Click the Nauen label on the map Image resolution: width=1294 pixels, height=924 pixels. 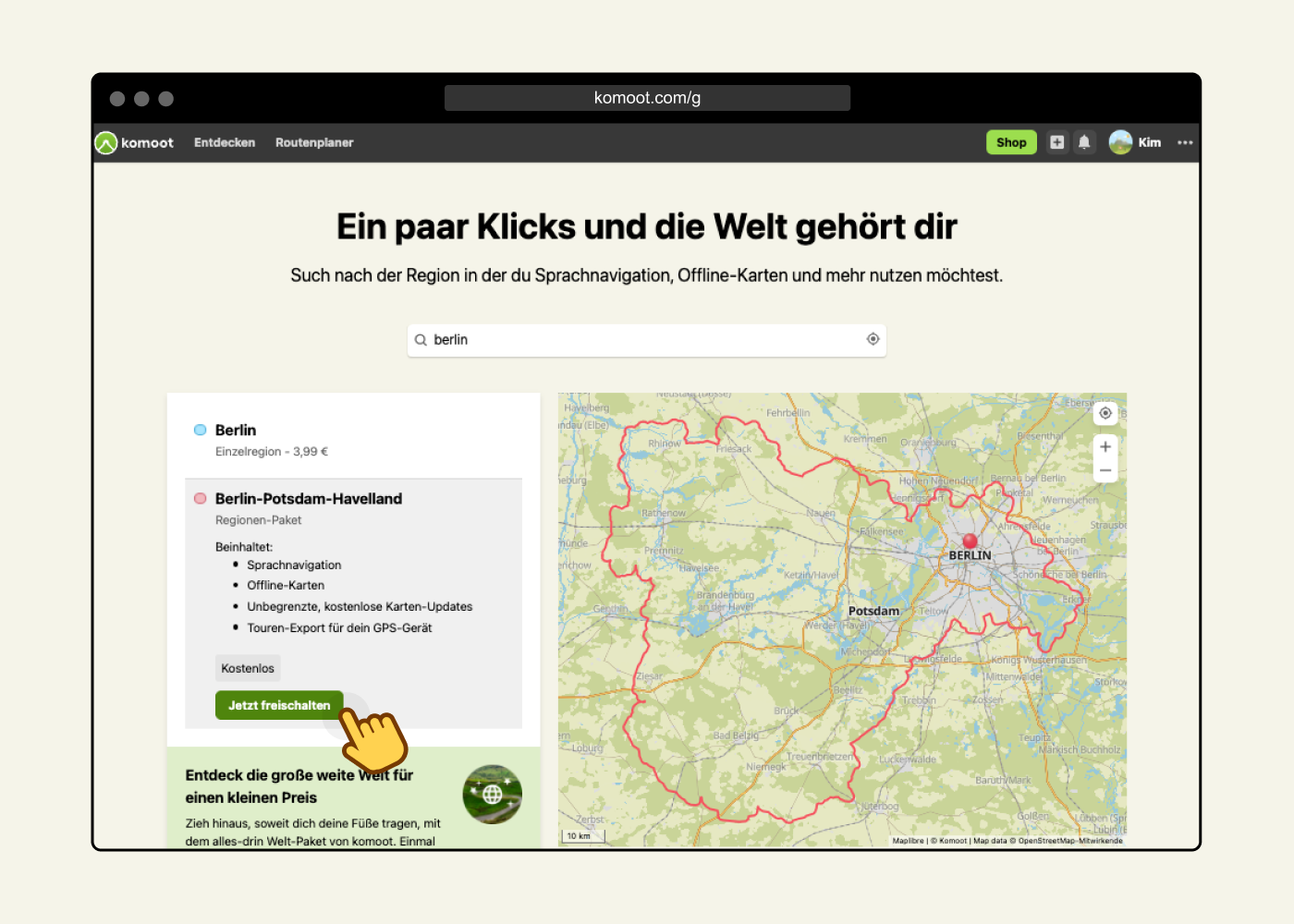coord(820,513)
